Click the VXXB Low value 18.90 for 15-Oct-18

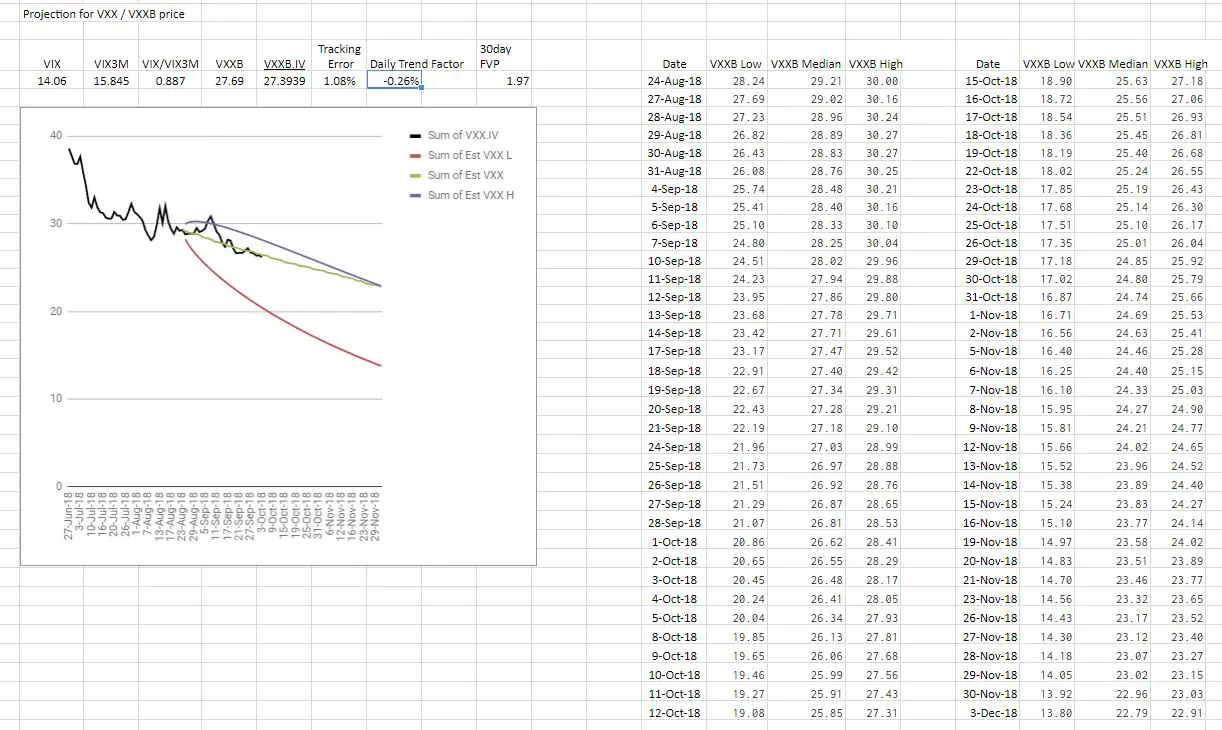tap(1057, 81)
